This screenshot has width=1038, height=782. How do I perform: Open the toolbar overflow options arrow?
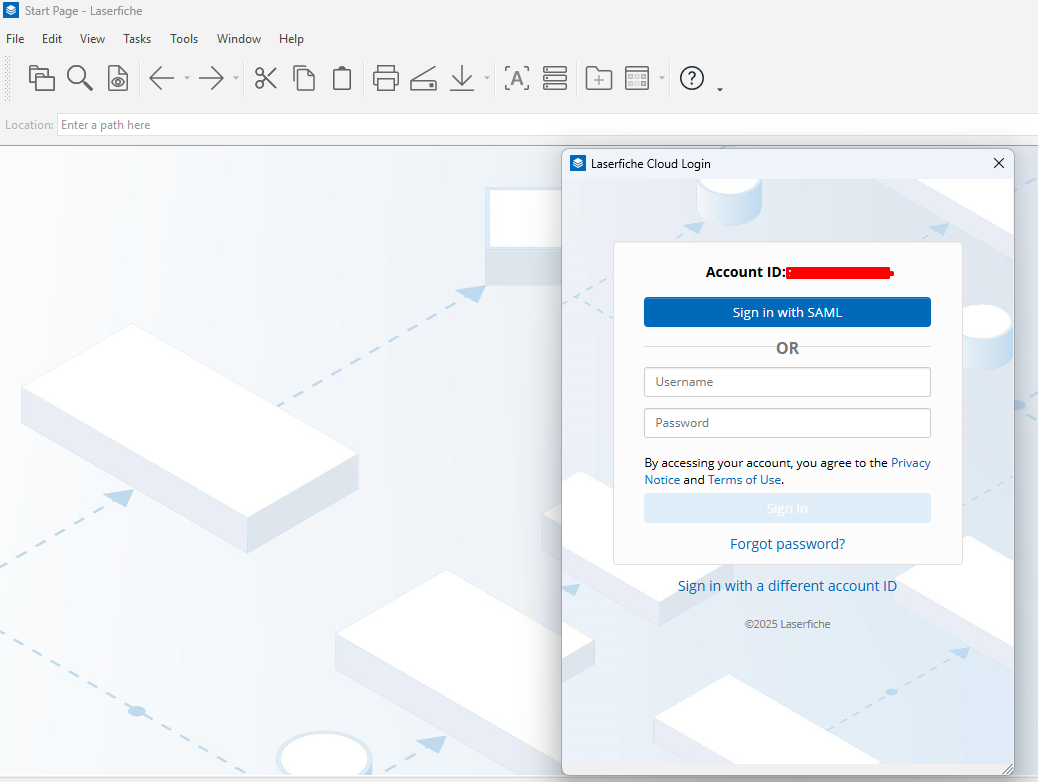pos(720,89)
